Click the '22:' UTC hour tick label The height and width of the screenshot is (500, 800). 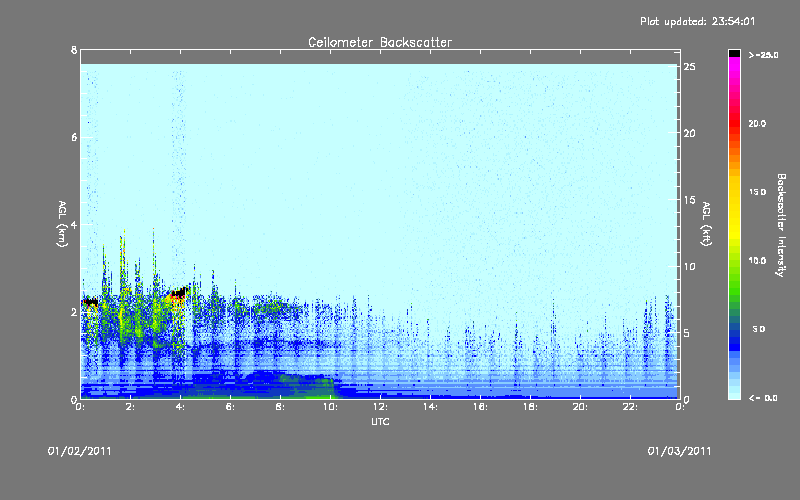[630, 407]
